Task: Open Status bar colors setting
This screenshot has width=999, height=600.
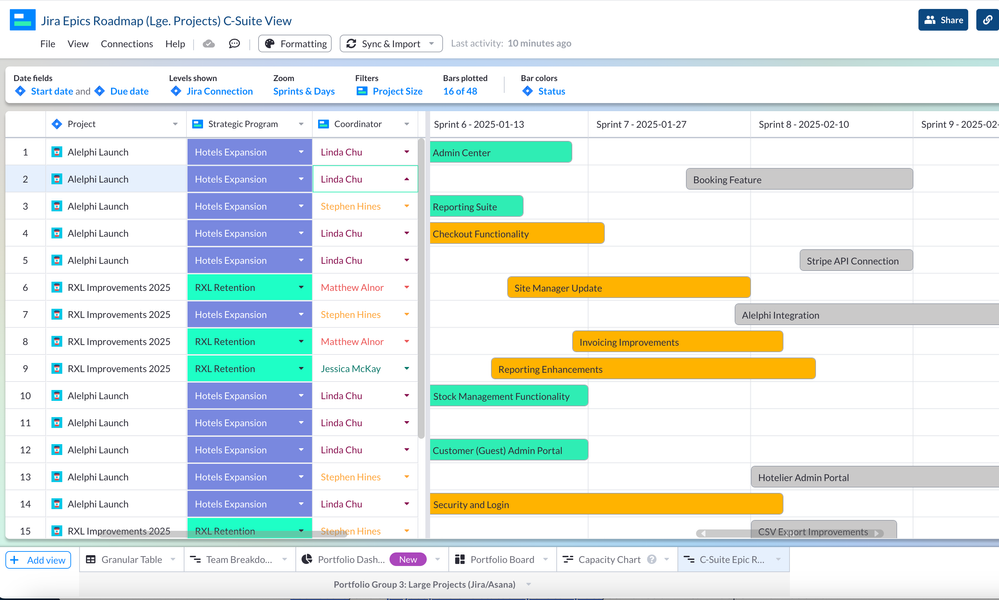Action: (x=545, y=90)
